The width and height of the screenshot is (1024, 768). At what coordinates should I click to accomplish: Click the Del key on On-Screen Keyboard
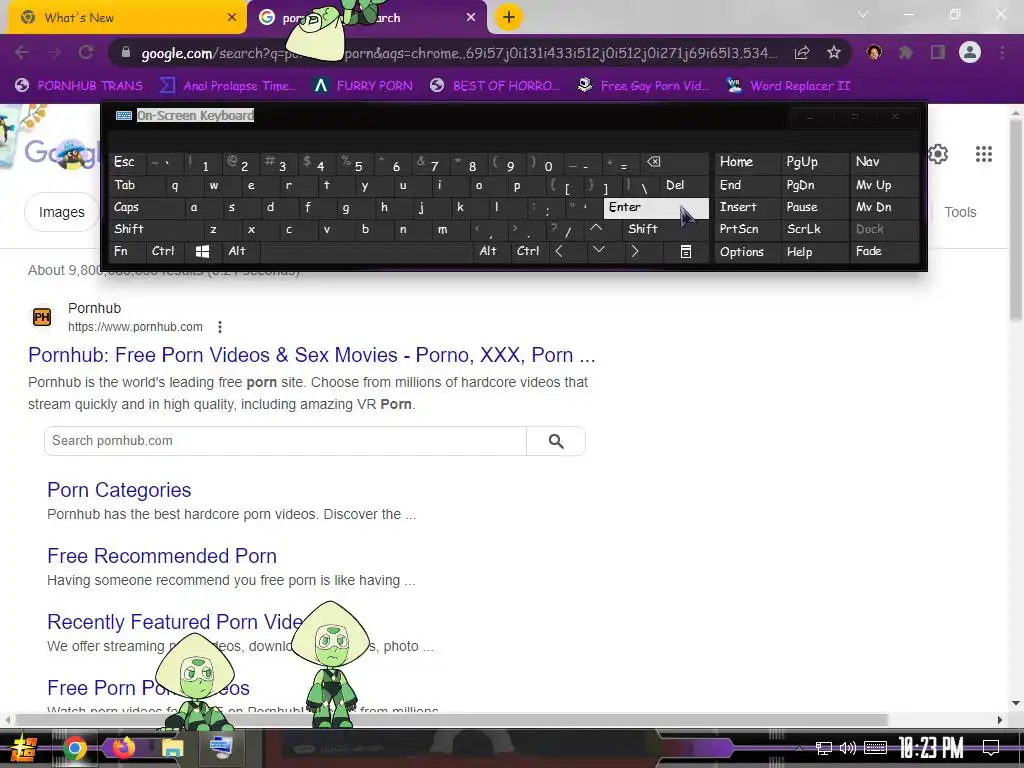coord(684,185)
